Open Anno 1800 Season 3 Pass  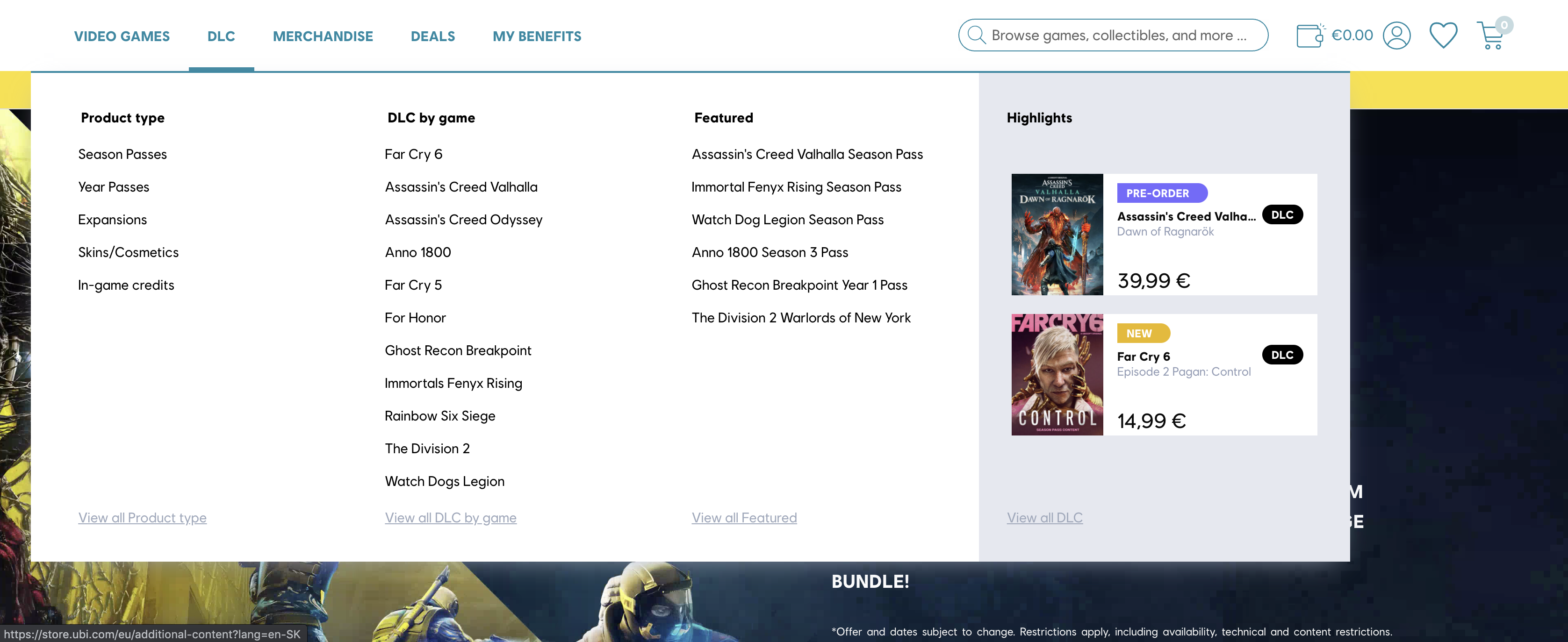point(770,252)
